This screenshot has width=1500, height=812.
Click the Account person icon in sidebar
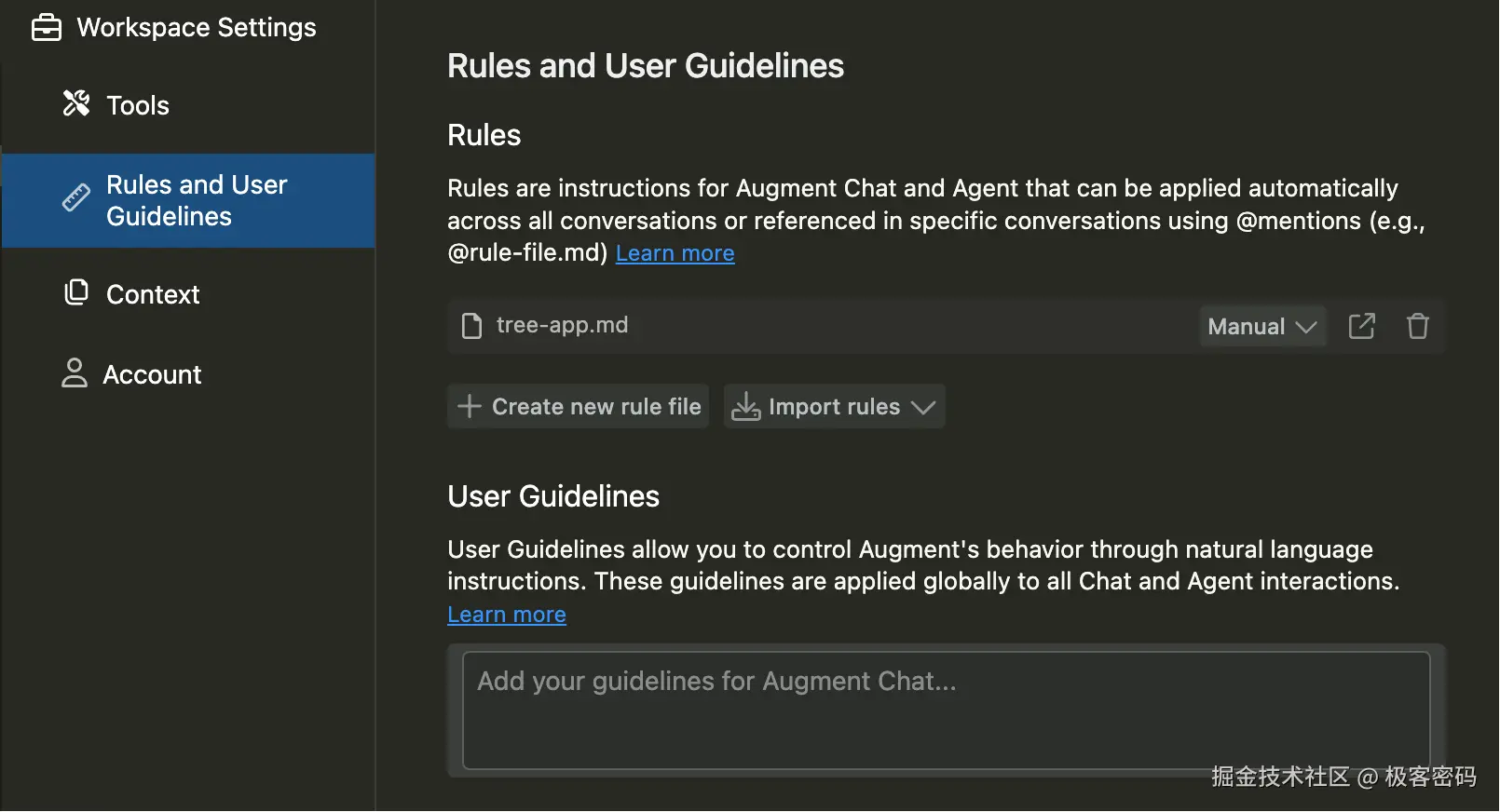(x=75, y=372)
